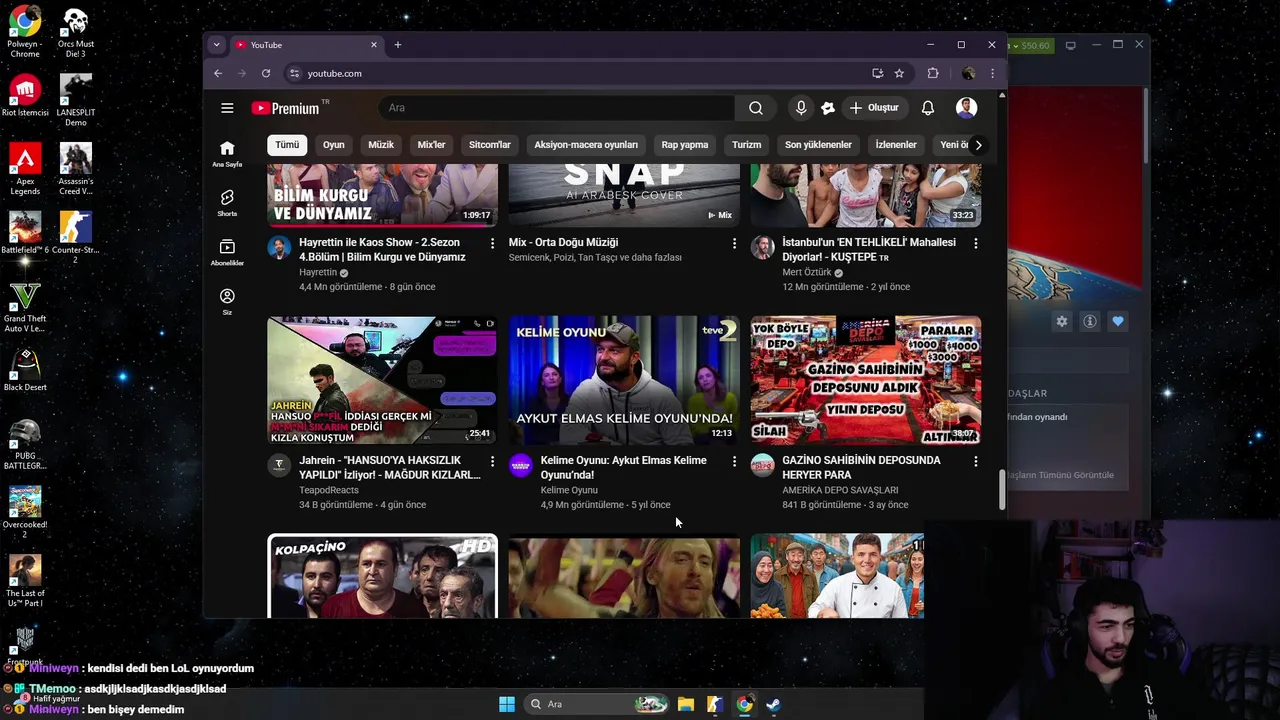Screen dimensions: 1280x720
Task: Show more filter chips with the right arrow
Action: coord(978,145)
